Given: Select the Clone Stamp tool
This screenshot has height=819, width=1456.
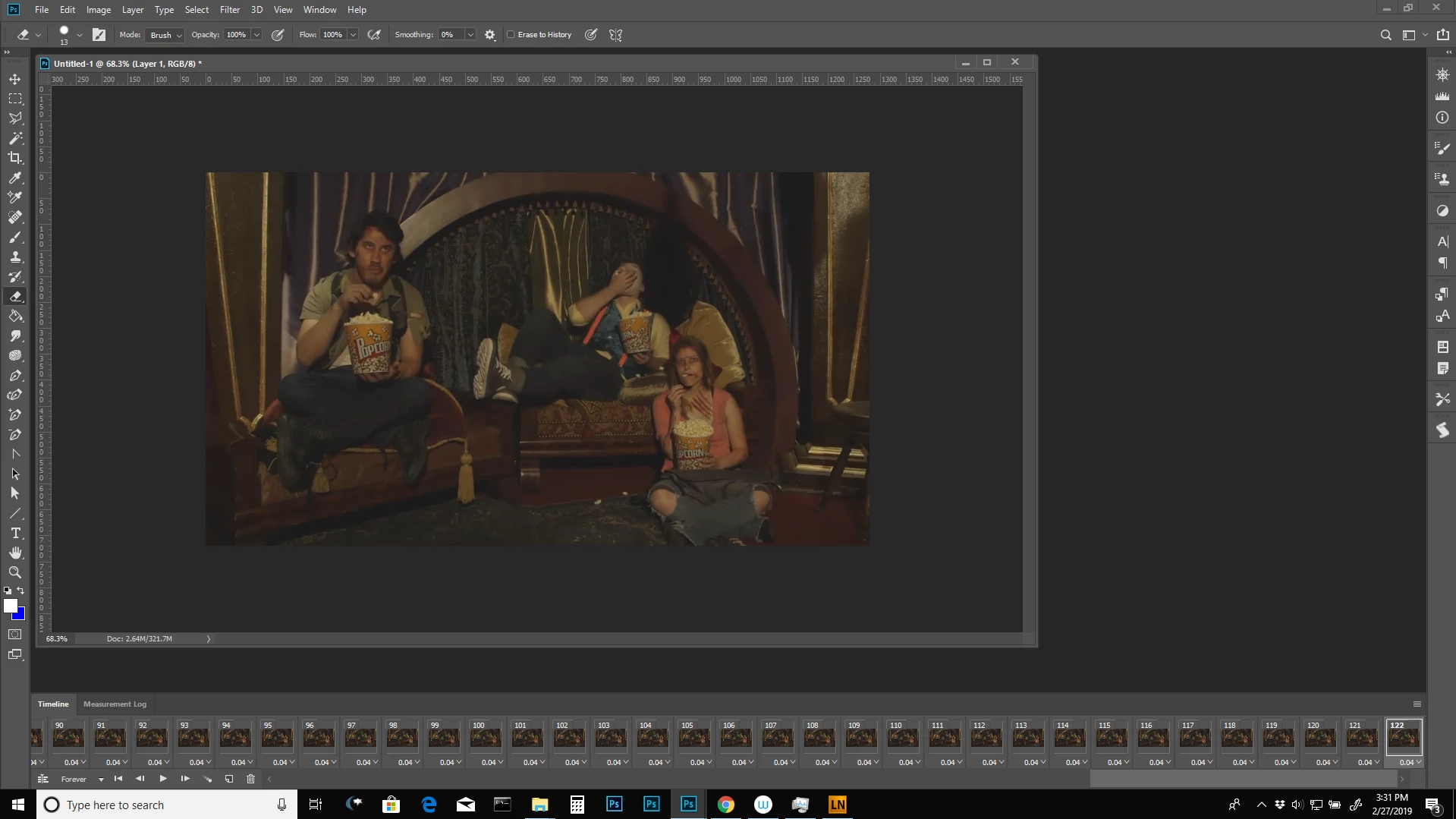Looking at the screenshot, I should point(15,257).
